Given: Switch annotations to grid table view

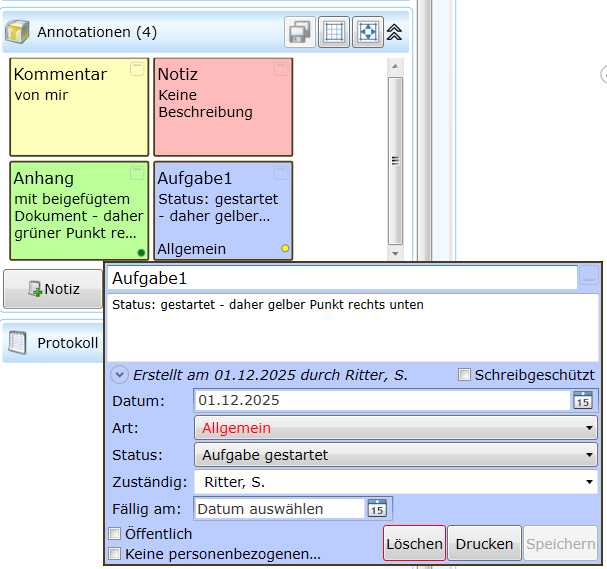Looking at the screenshot, I should point(334,32).
